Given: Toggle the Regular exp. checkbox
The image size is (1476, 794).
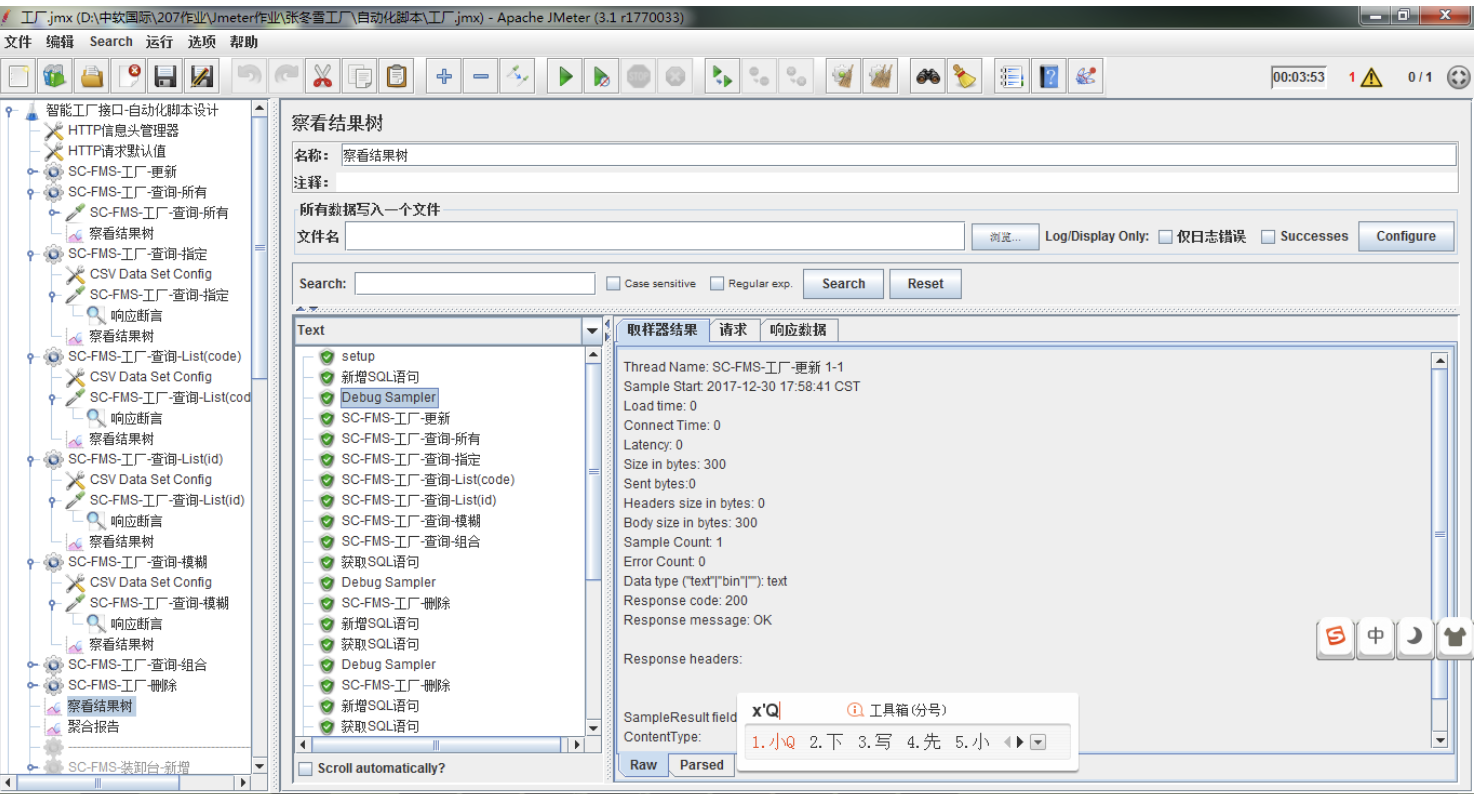Looking at the screenshot, I should pos(717,284).
